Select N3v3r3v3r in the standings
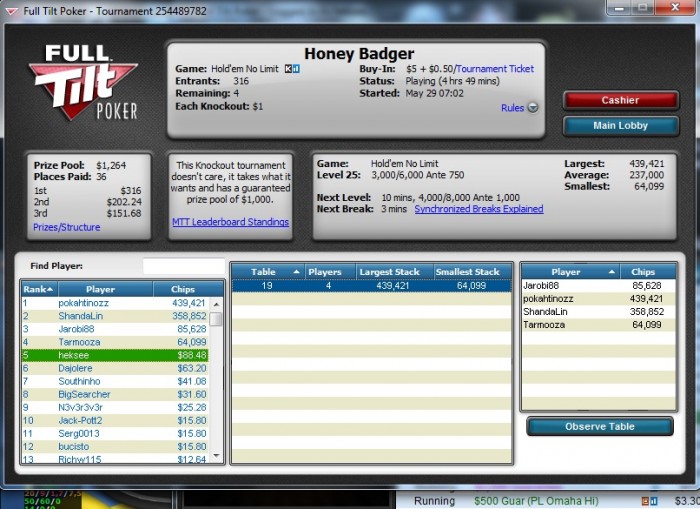Image resolution: width=700 pixels, height=509 pixels. click(115, 407)
